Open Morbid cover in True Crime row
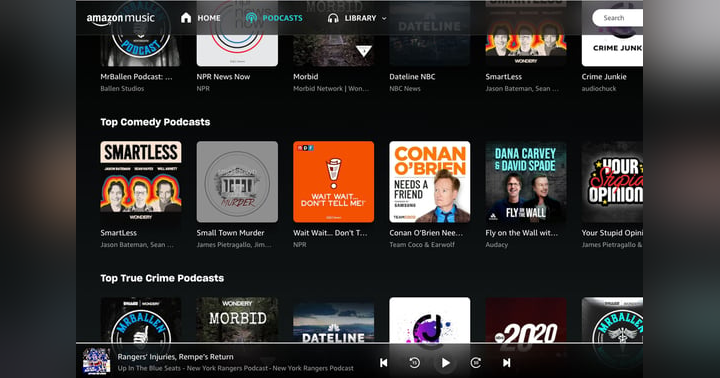This screenshot has height=378, width=720. click(x=237, y=320)
